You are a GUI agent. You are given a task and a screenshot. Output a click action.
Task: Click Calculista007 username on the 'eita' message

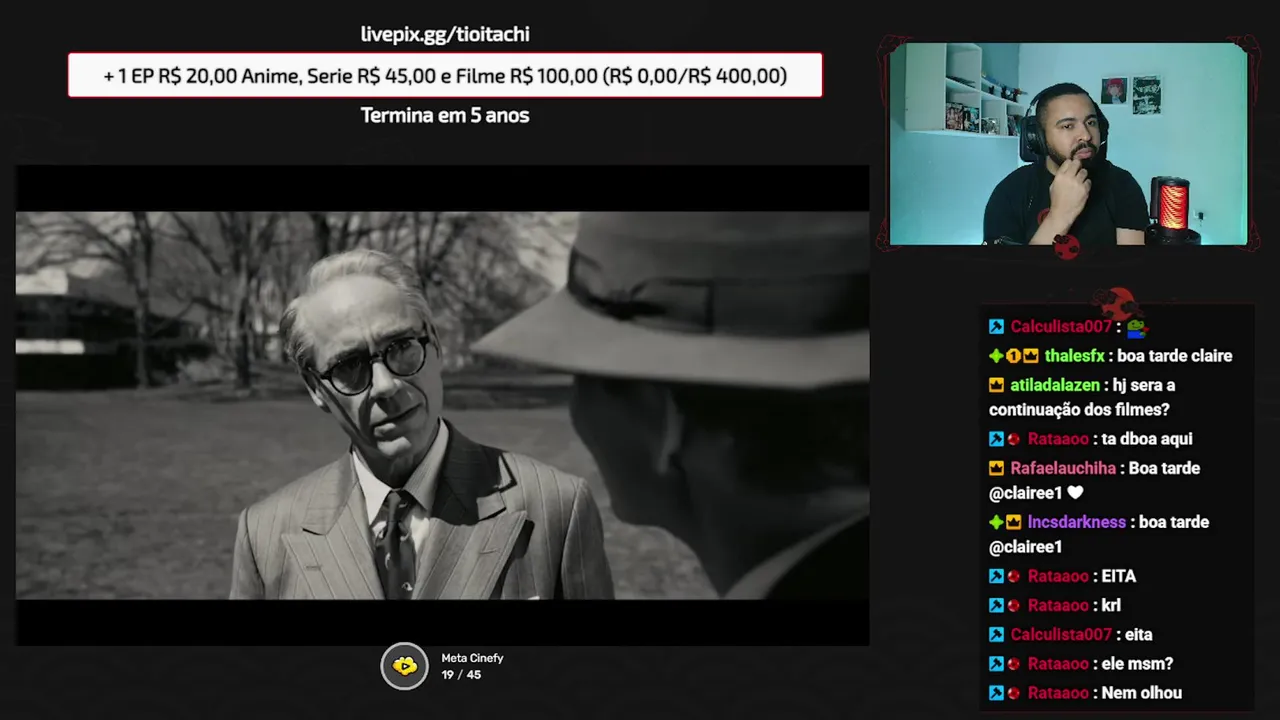click(1061, 635)
